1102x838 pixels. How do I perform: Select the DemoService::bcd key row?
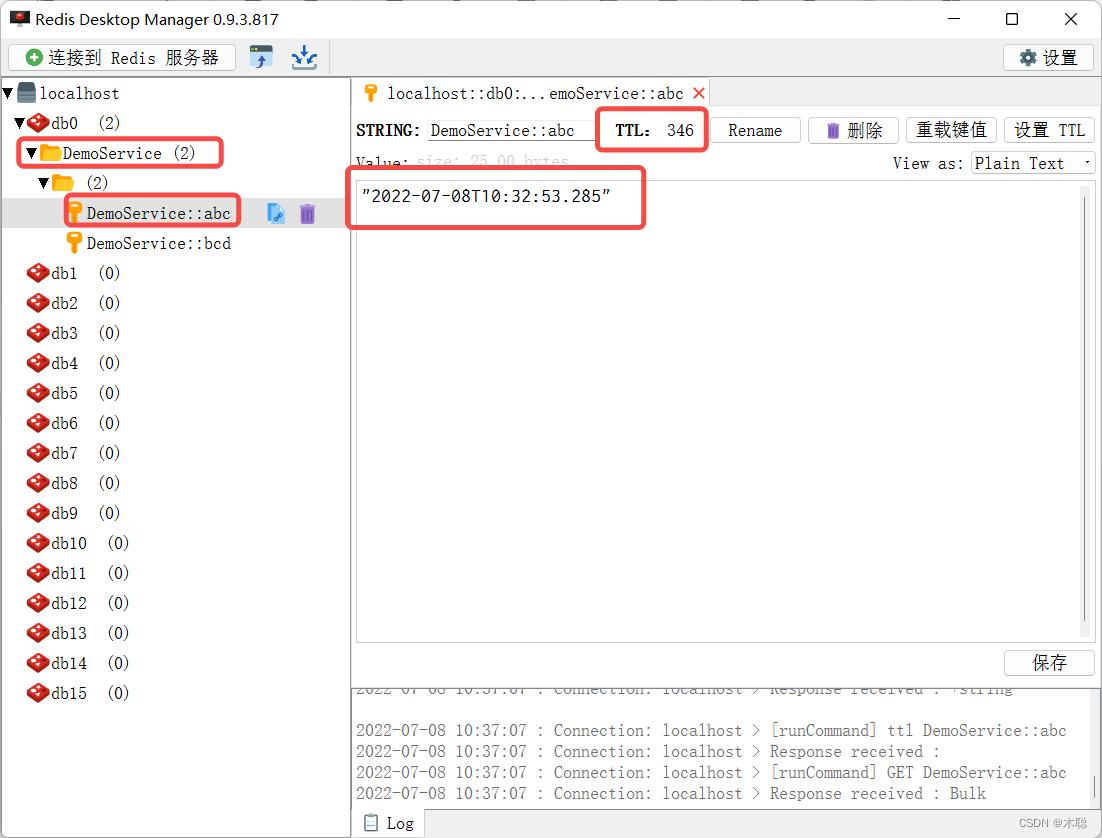click(176, 243)
